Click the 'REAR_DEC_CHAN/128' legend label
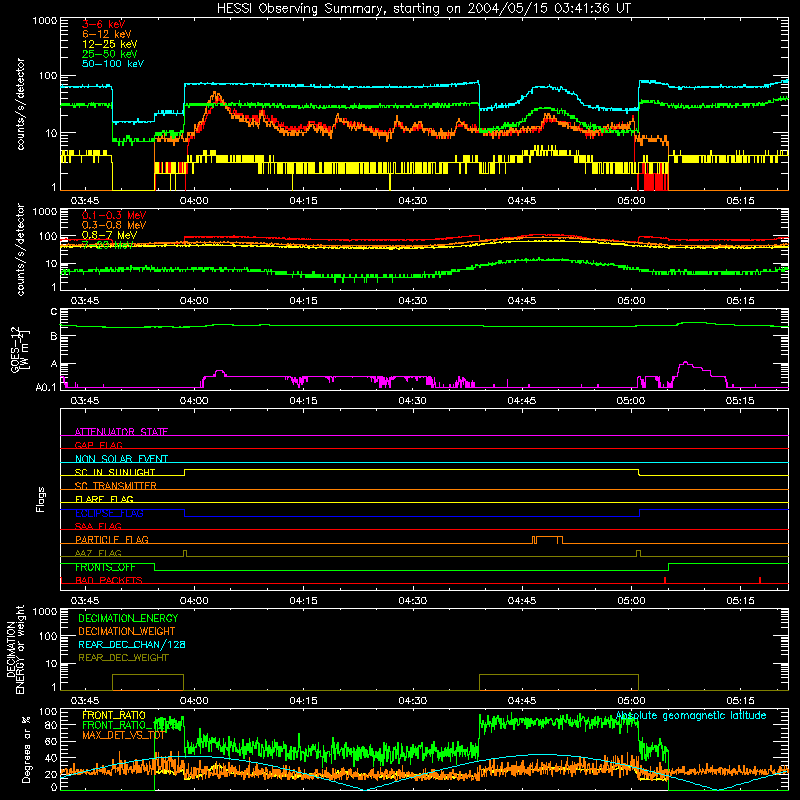This screenshot has height=800, width=800. point(132,644)
